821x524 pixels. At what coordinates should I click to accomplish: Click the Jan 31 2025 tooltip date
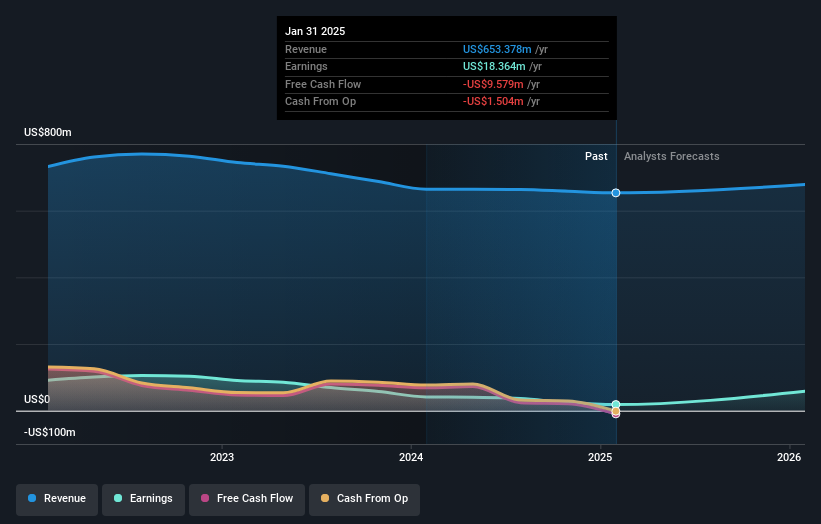(x=315, y=31)
